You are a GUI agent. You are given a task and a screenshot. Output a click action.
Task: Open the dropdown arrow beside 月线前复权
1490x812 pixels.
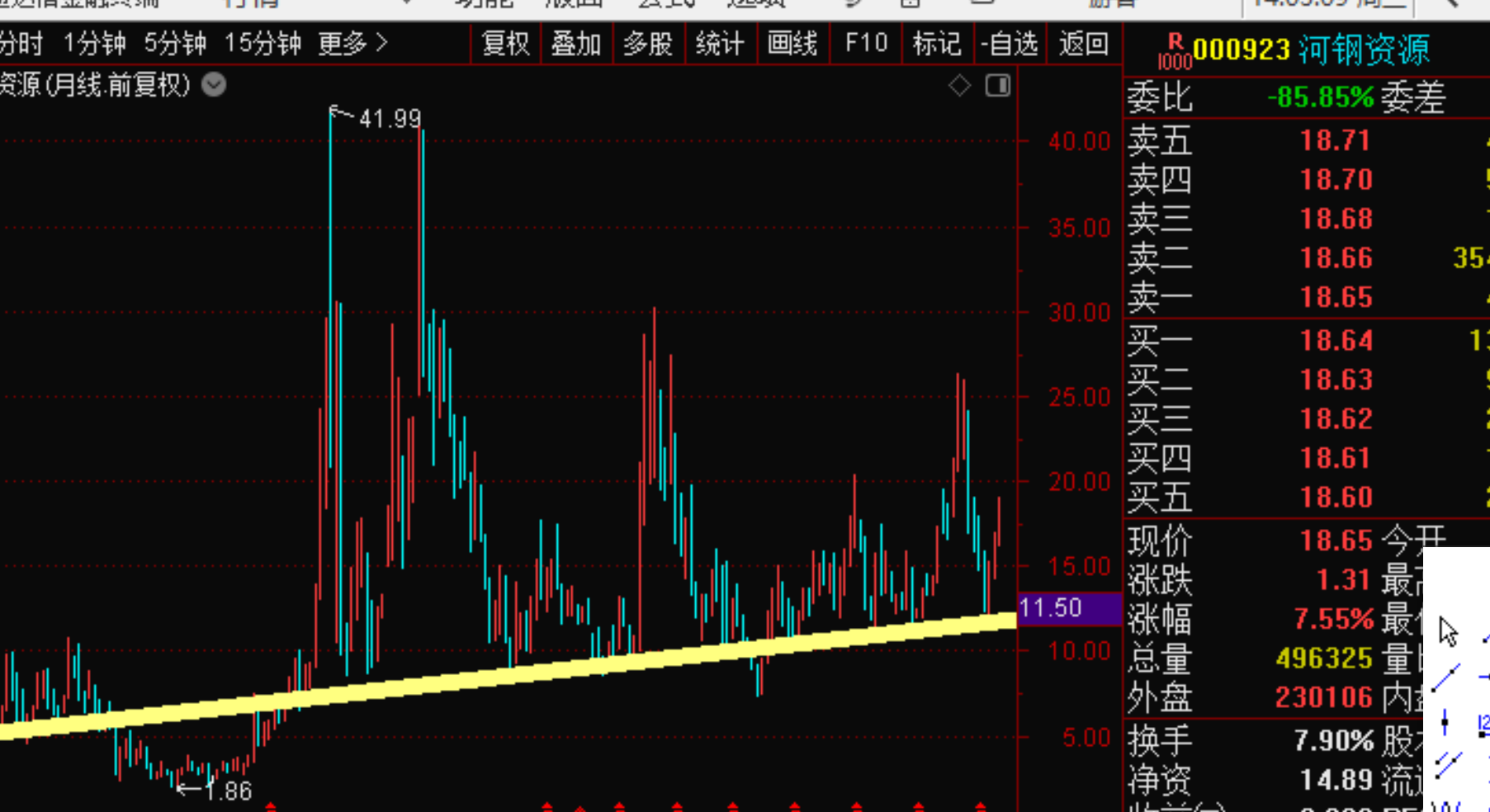214,85
